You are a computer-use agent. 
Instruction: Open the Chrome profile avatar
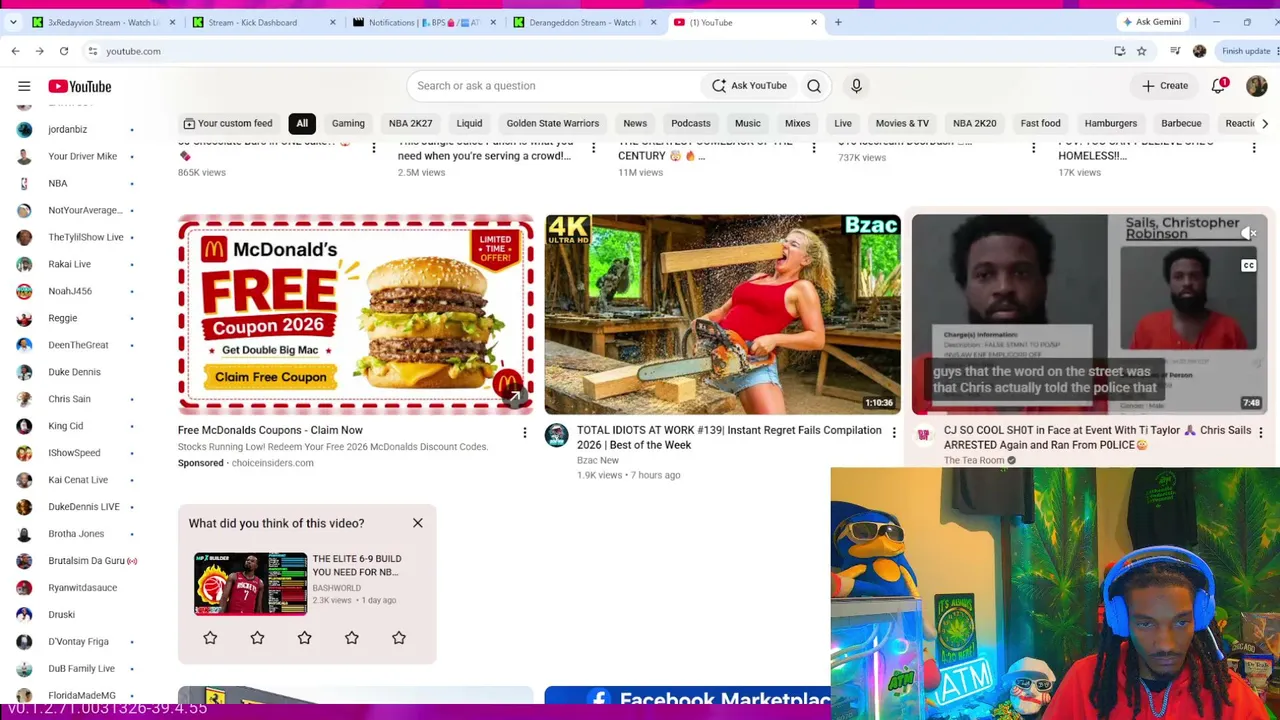coord(1199,51)
